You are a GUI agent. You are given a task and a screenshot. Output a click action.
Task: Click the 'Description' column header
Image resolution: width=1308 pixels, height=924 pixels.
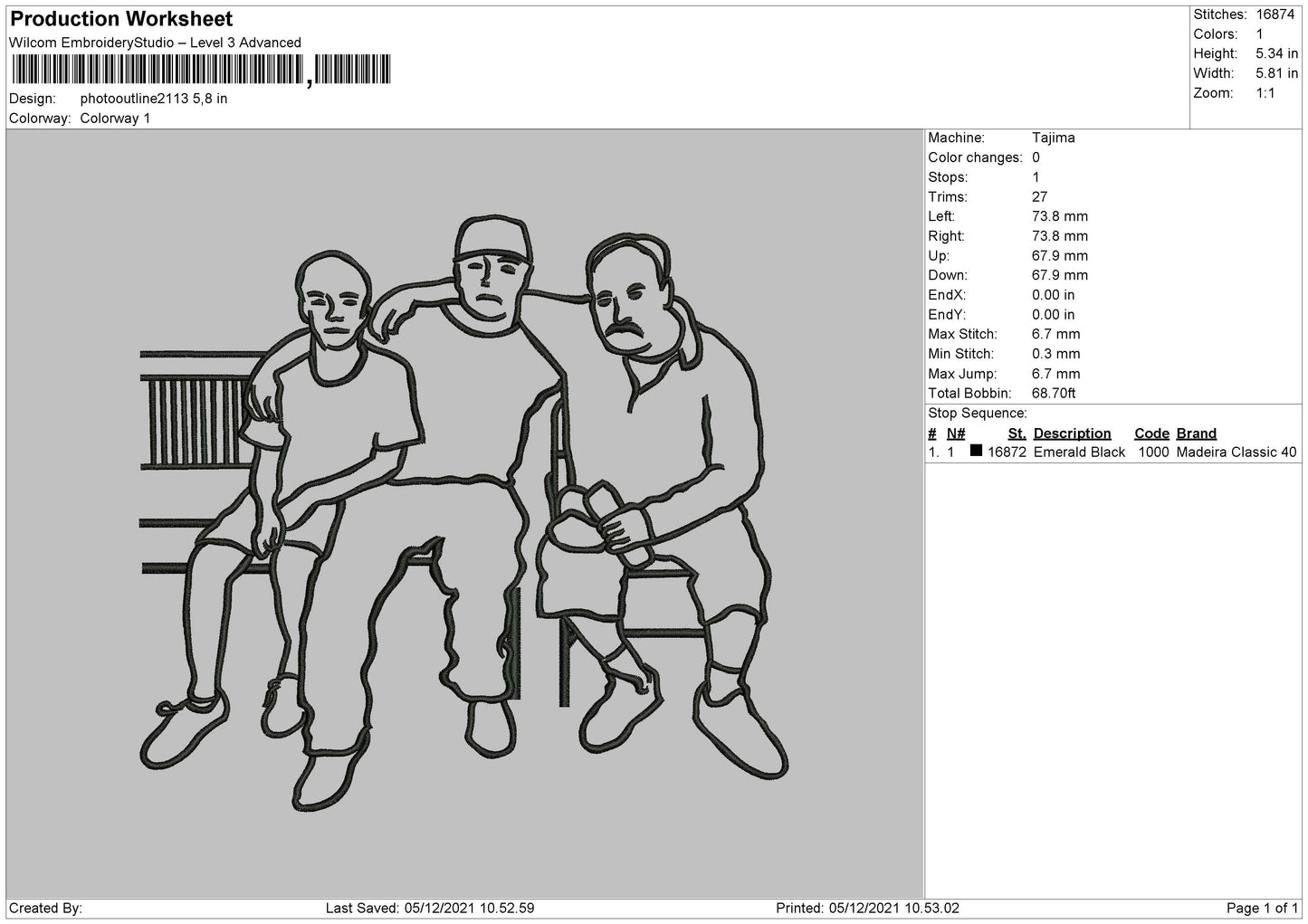[1073, 433]
